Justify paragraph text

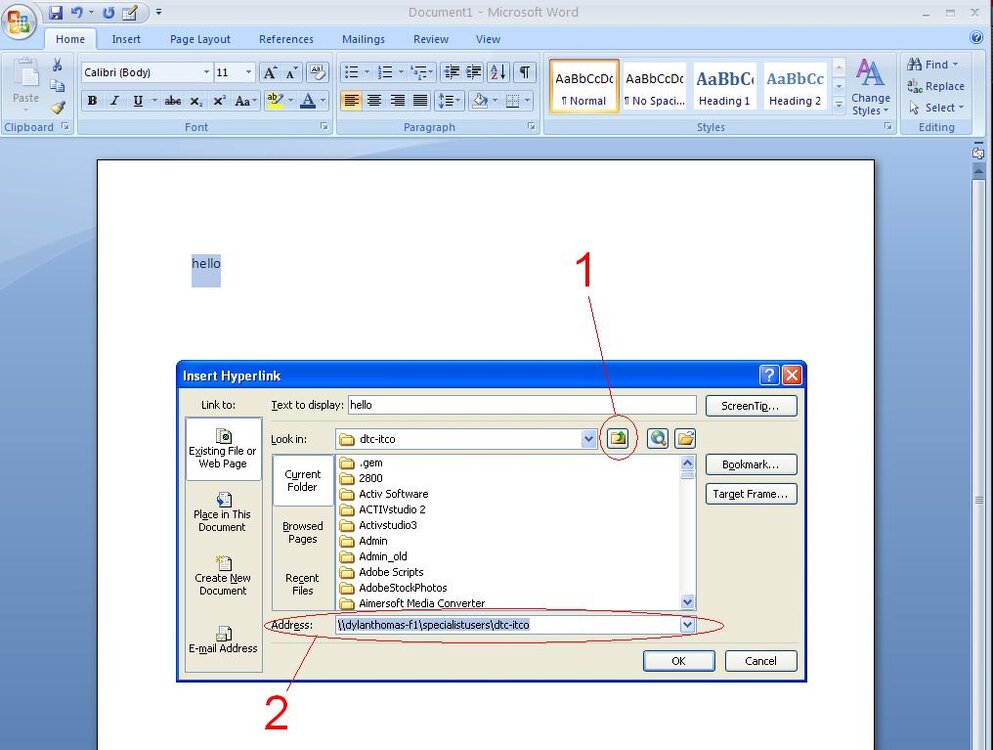click(x=421, y=101)
